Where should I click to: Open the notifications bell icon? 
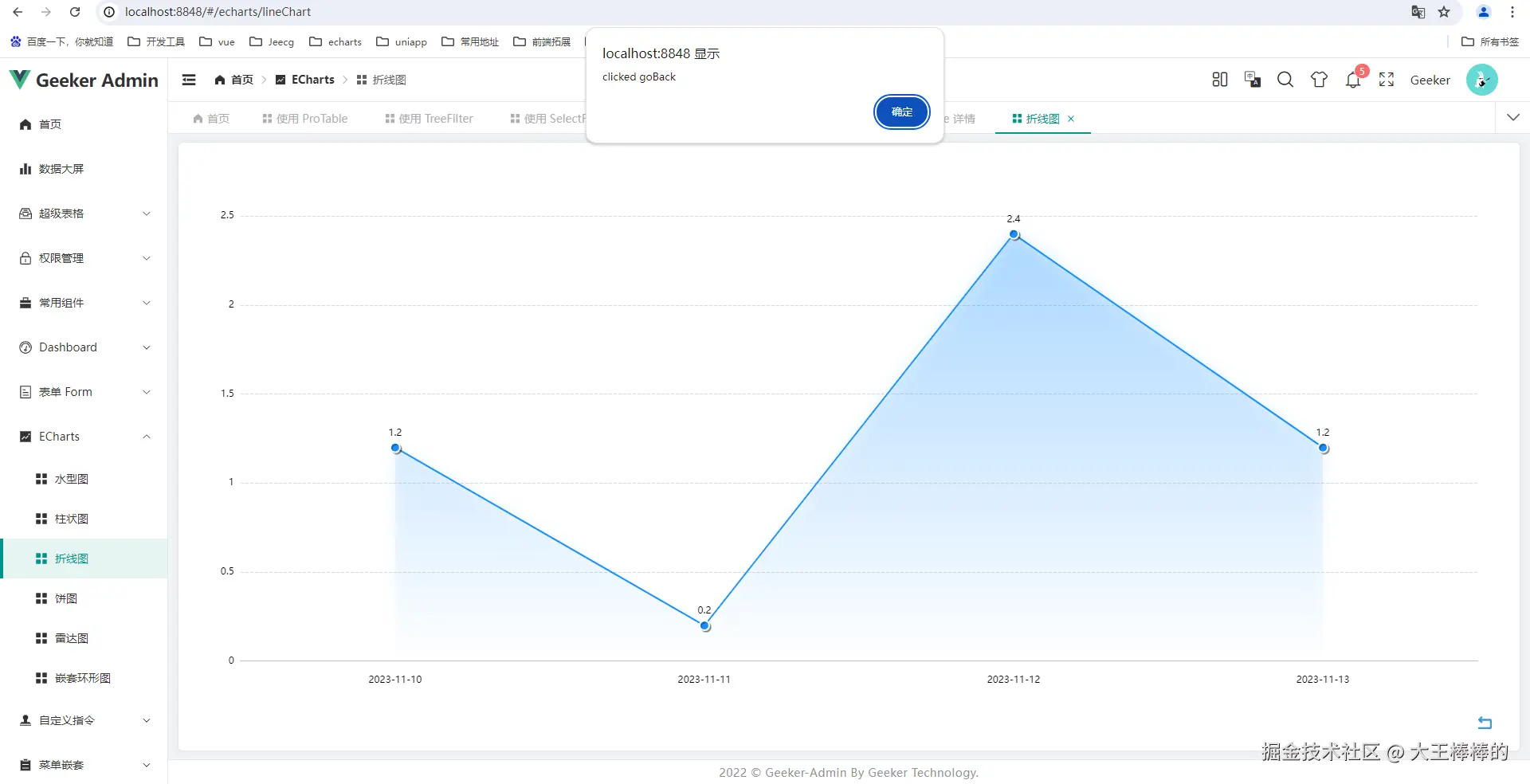click(x=1353, y=80)
